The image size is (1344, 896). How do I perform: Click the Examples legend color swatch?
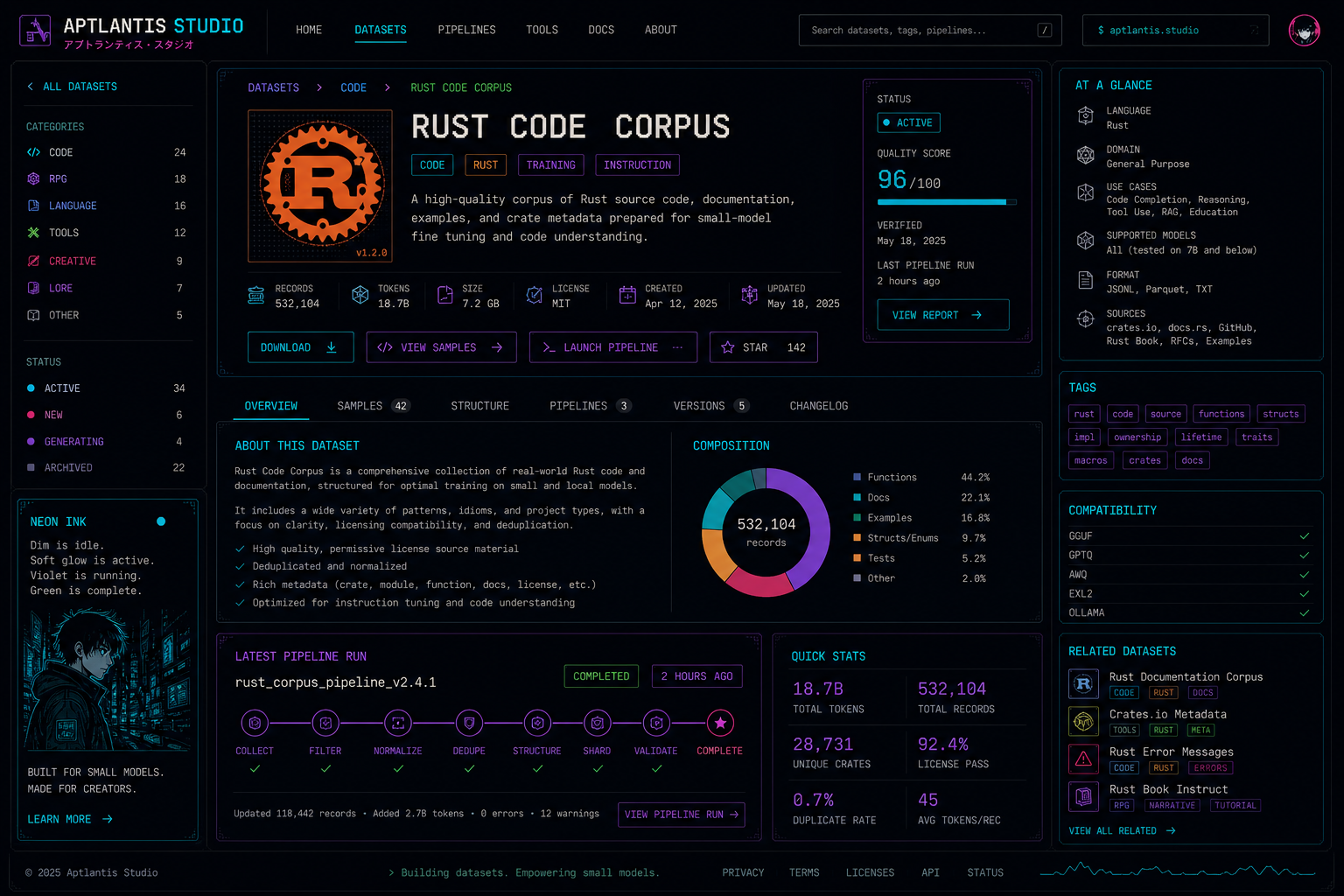tap(857, 518)
